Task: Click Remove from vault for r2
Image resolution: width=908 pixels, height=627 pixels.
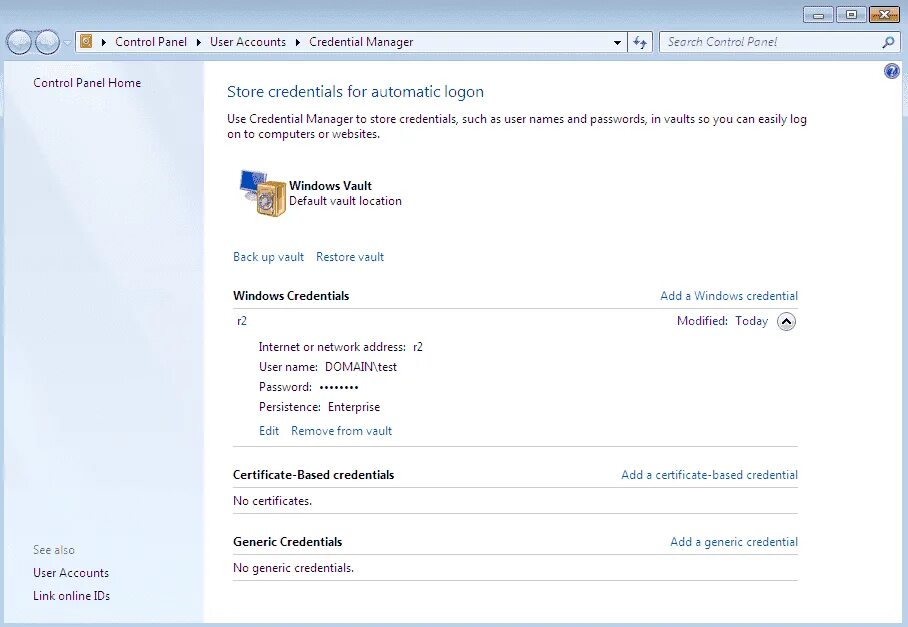Action: pyautogui.click(x=341, y=431)
